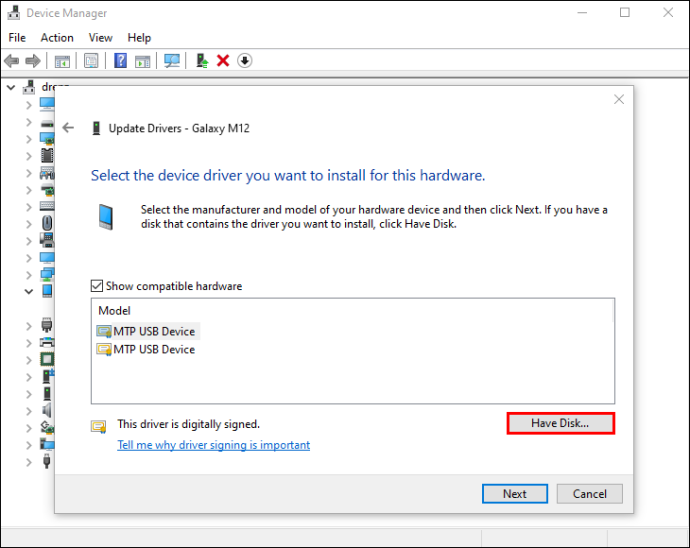The width and height of the screenshot is (690, 548).
Task: Select the Ports (COM & LPT) connector tree icon
Action: tap(47, 325)
